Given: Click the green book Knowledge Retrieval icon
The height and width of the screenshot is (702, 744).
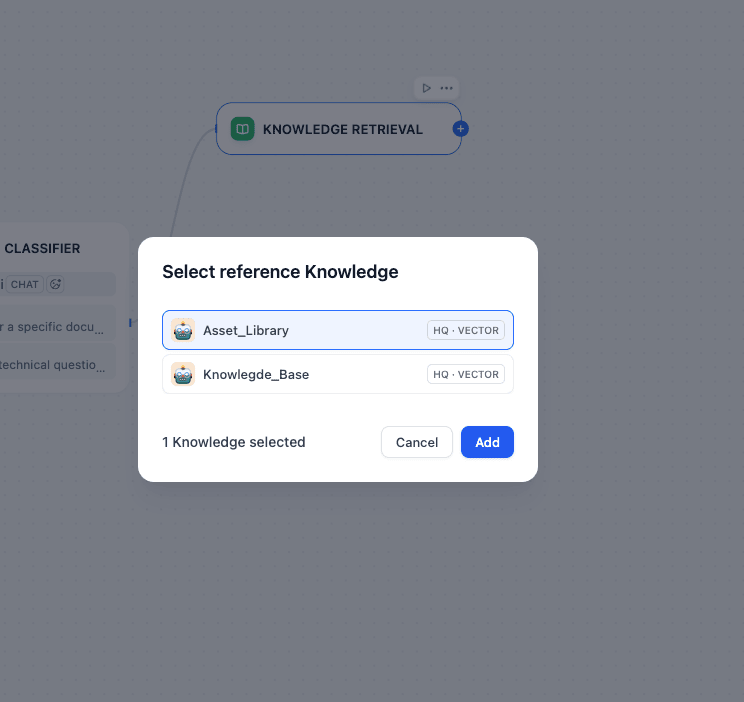Looking at the screenshot, I should click(242, 129).
